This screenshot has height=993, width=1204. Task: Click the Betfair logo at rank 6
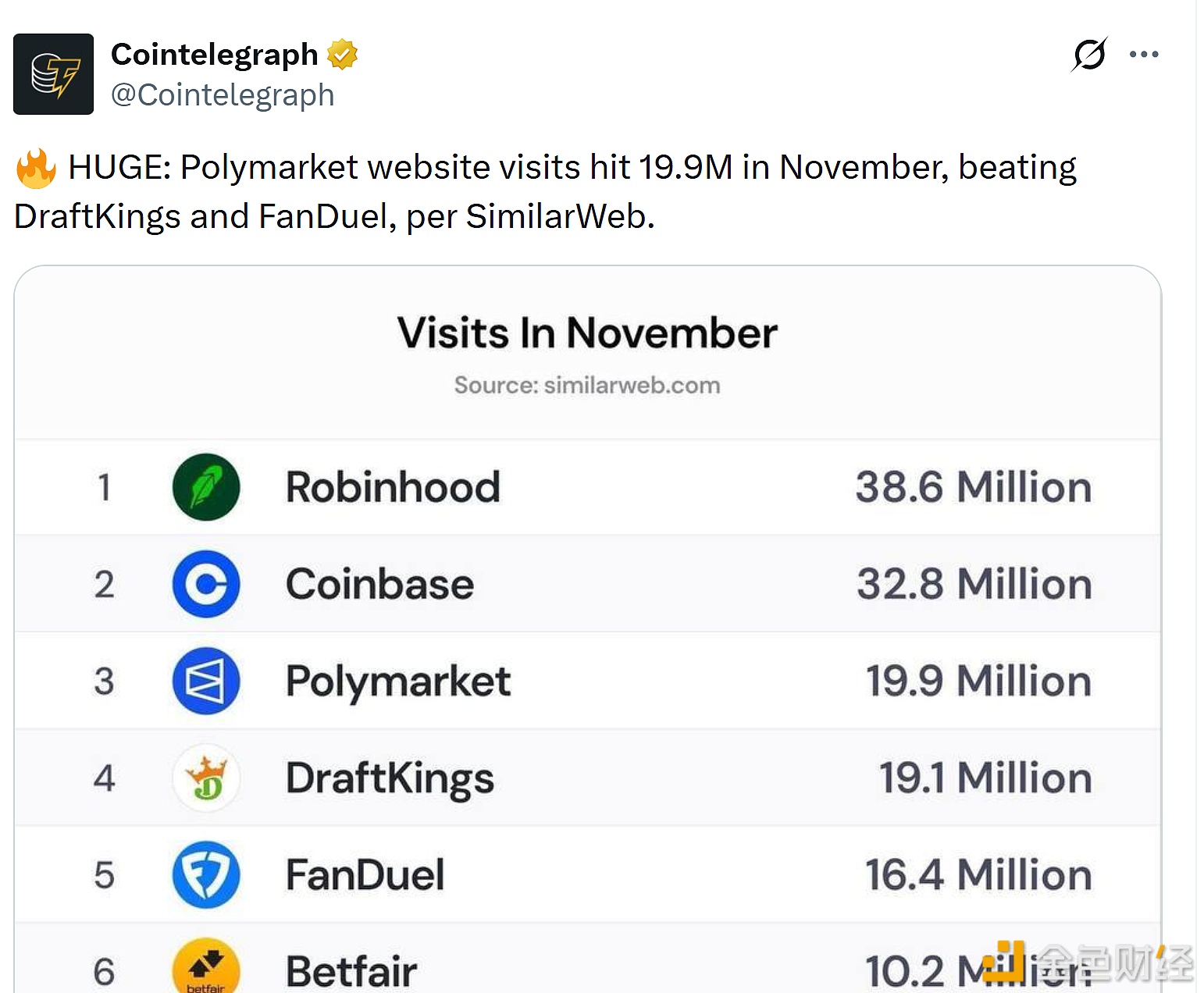pyautogui.click(x=205, y=966)
